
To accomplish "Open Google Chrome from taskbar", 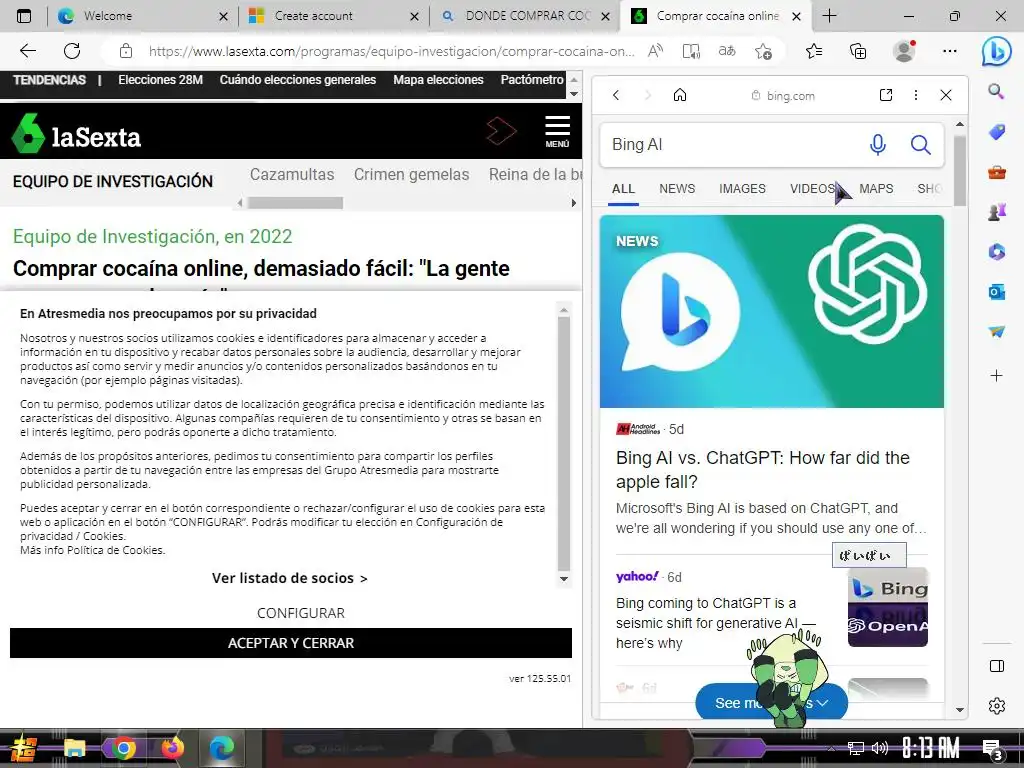I will pyautogui.click(x=123, y=748).
